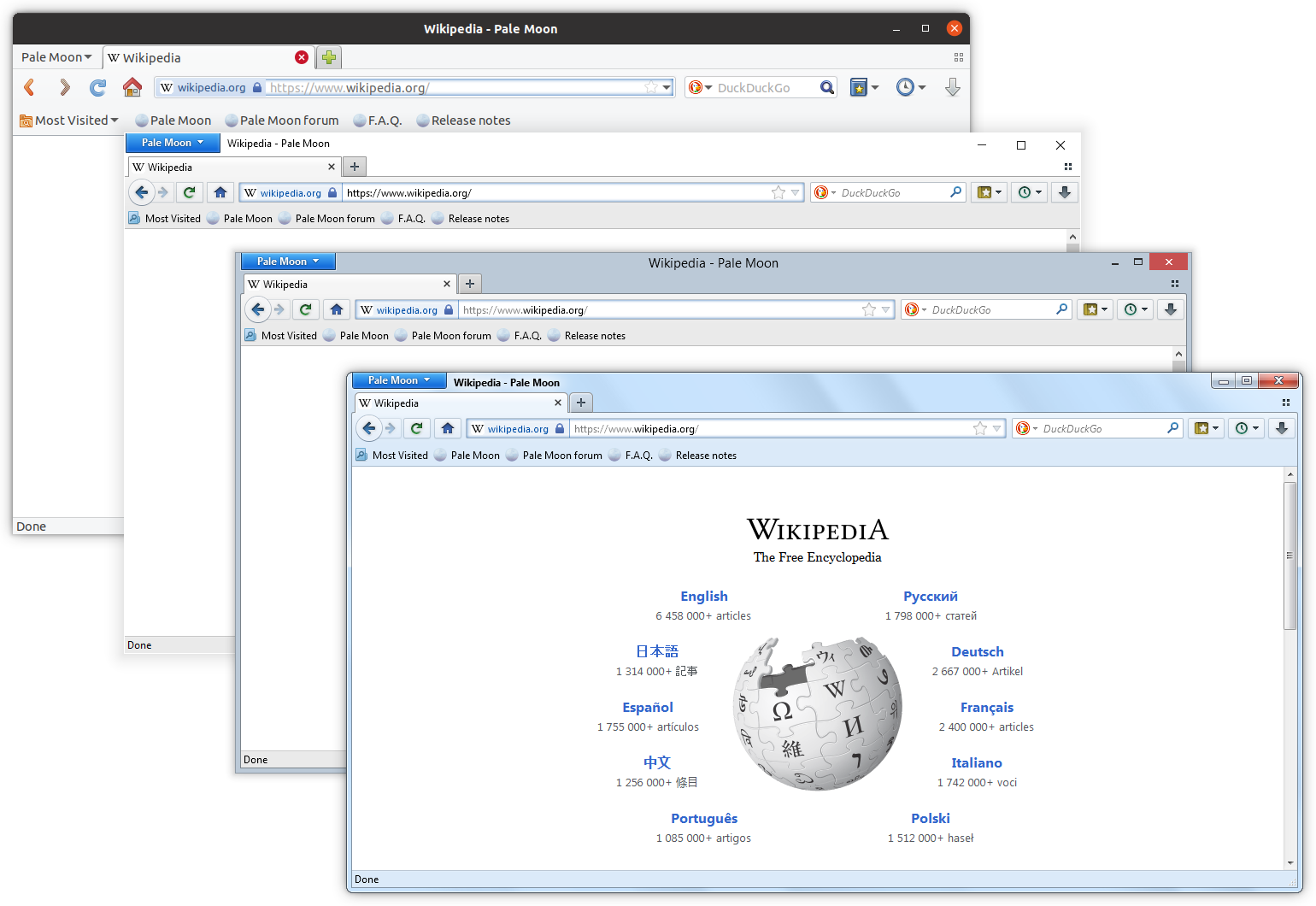Open the English Wikipedia link
Screen dimensions: 1316x906
pos(703,597)
